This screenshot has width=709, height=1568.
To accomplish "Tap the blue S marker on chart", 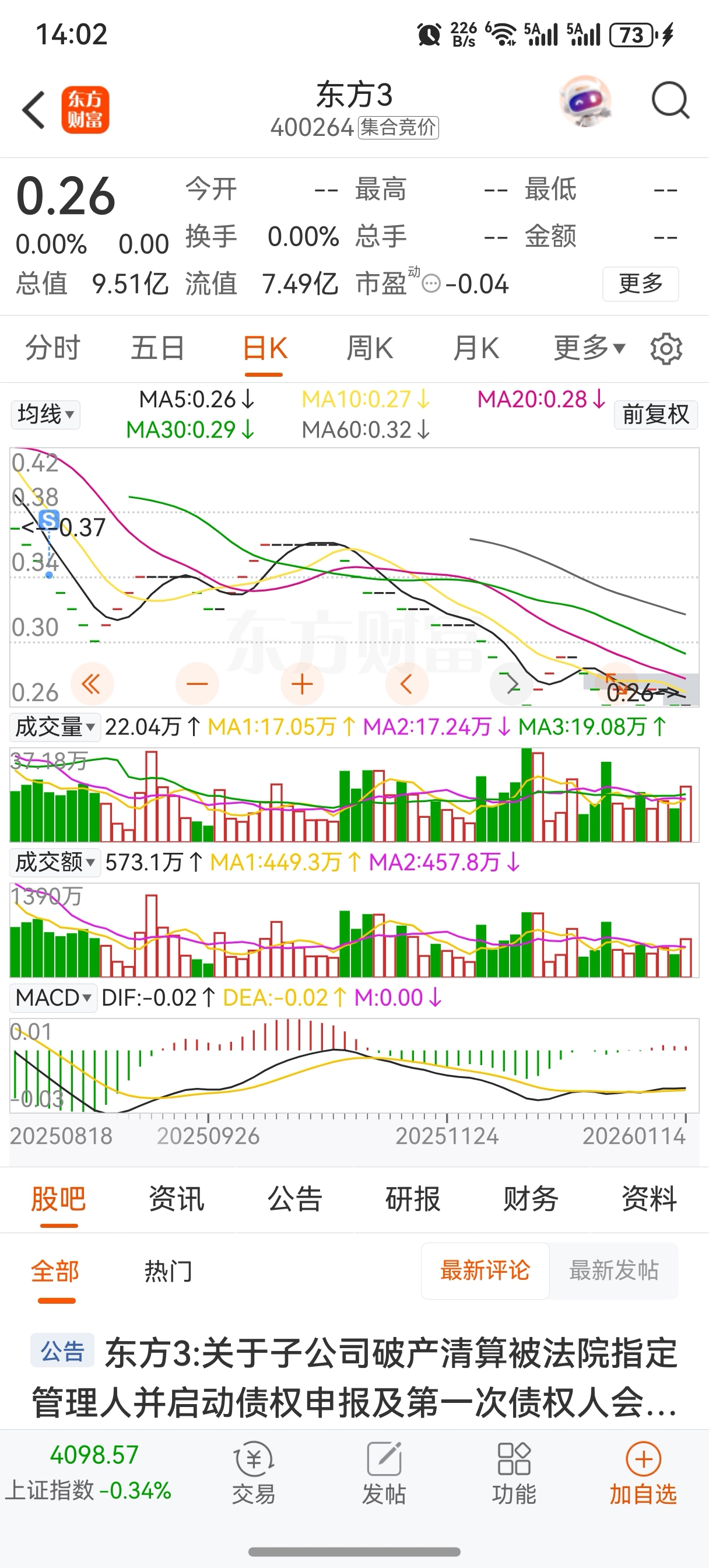I will pyautogui.click(x=49, y=520).
